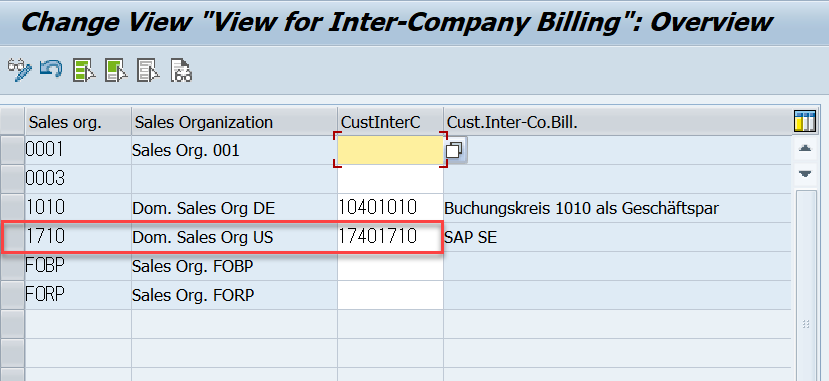Select row selector for FORP

click(12, 295)
